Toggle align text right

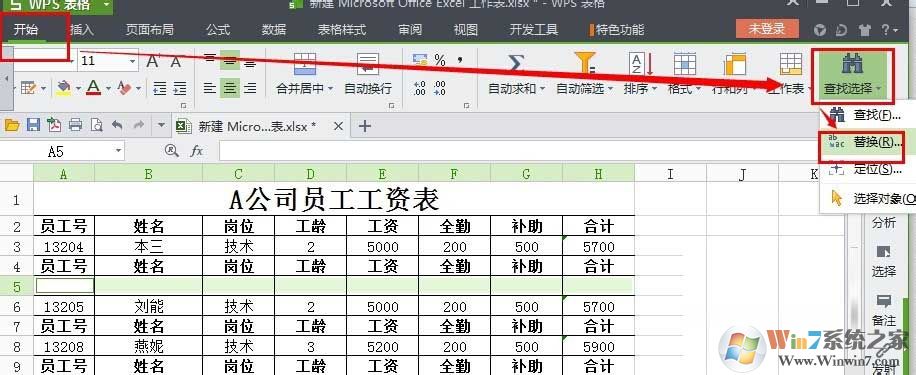coord(250,88)
